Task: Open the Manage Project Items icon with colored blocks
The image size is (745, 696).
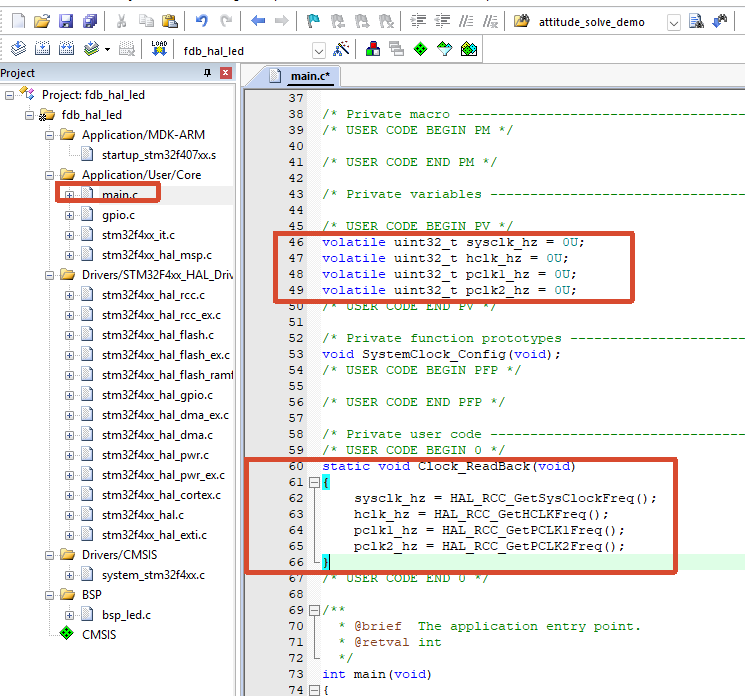Action: pyautogui.click(x=373, y=48)
